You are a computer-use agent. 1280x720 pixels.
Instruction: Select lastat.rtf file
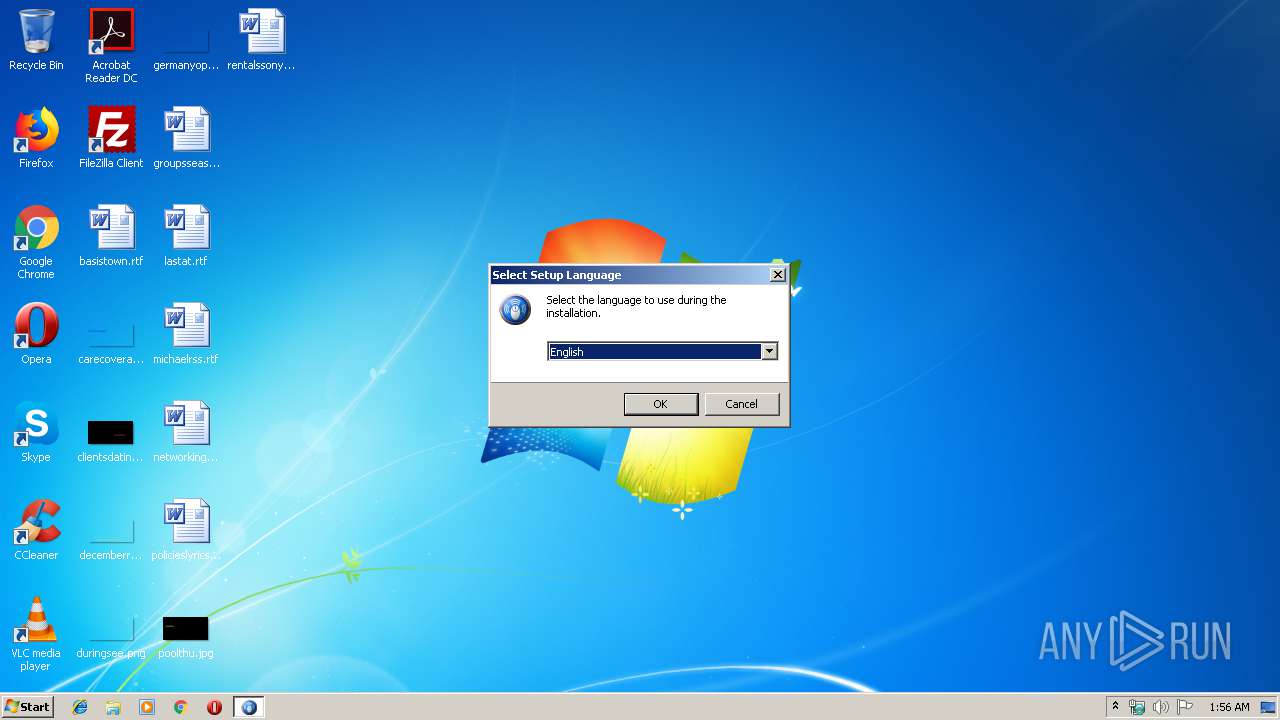point(186,236)
